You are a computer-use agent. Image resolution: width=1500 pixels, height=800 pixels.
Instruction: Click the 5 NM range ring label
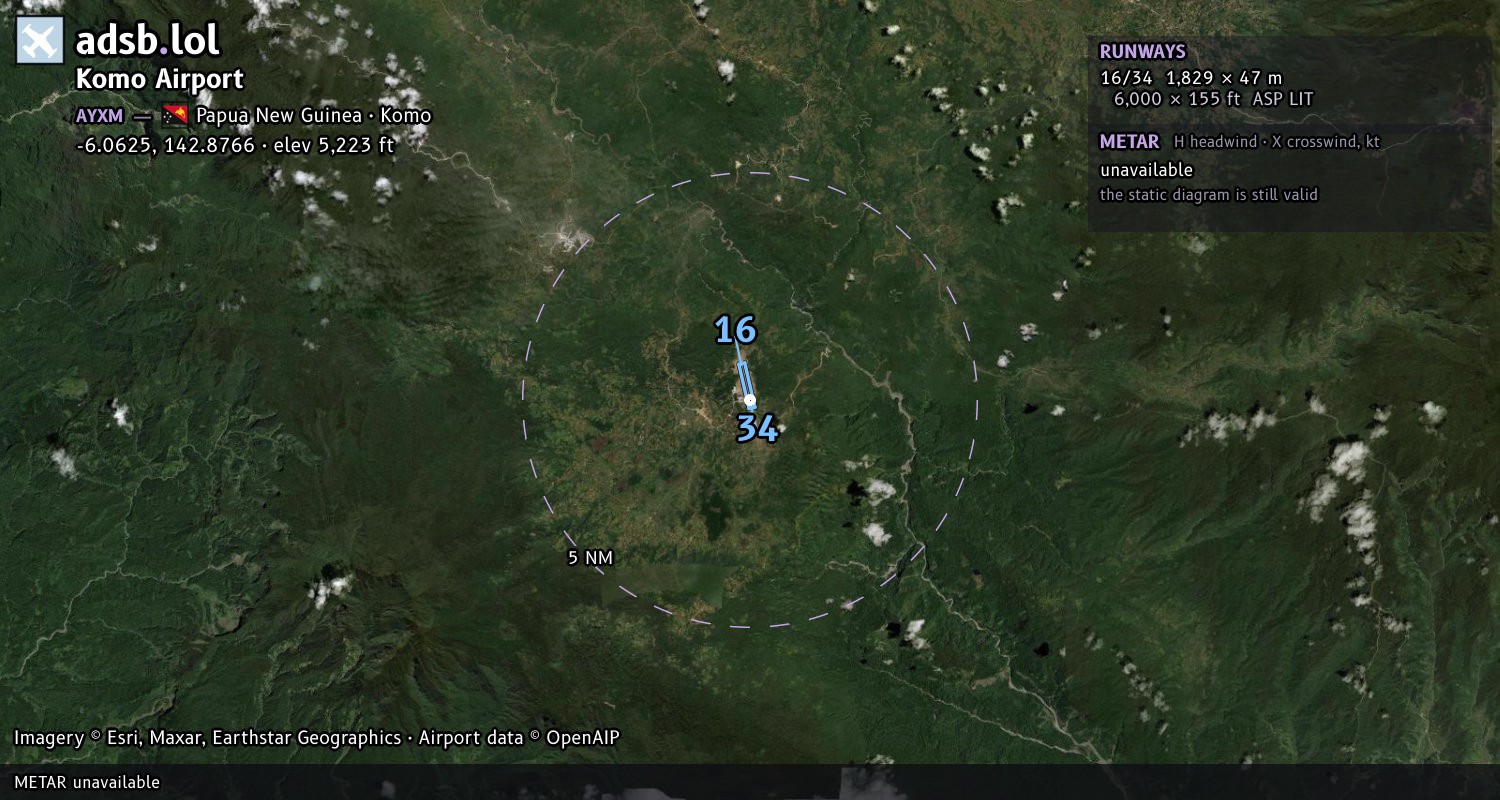pos(590,558)
